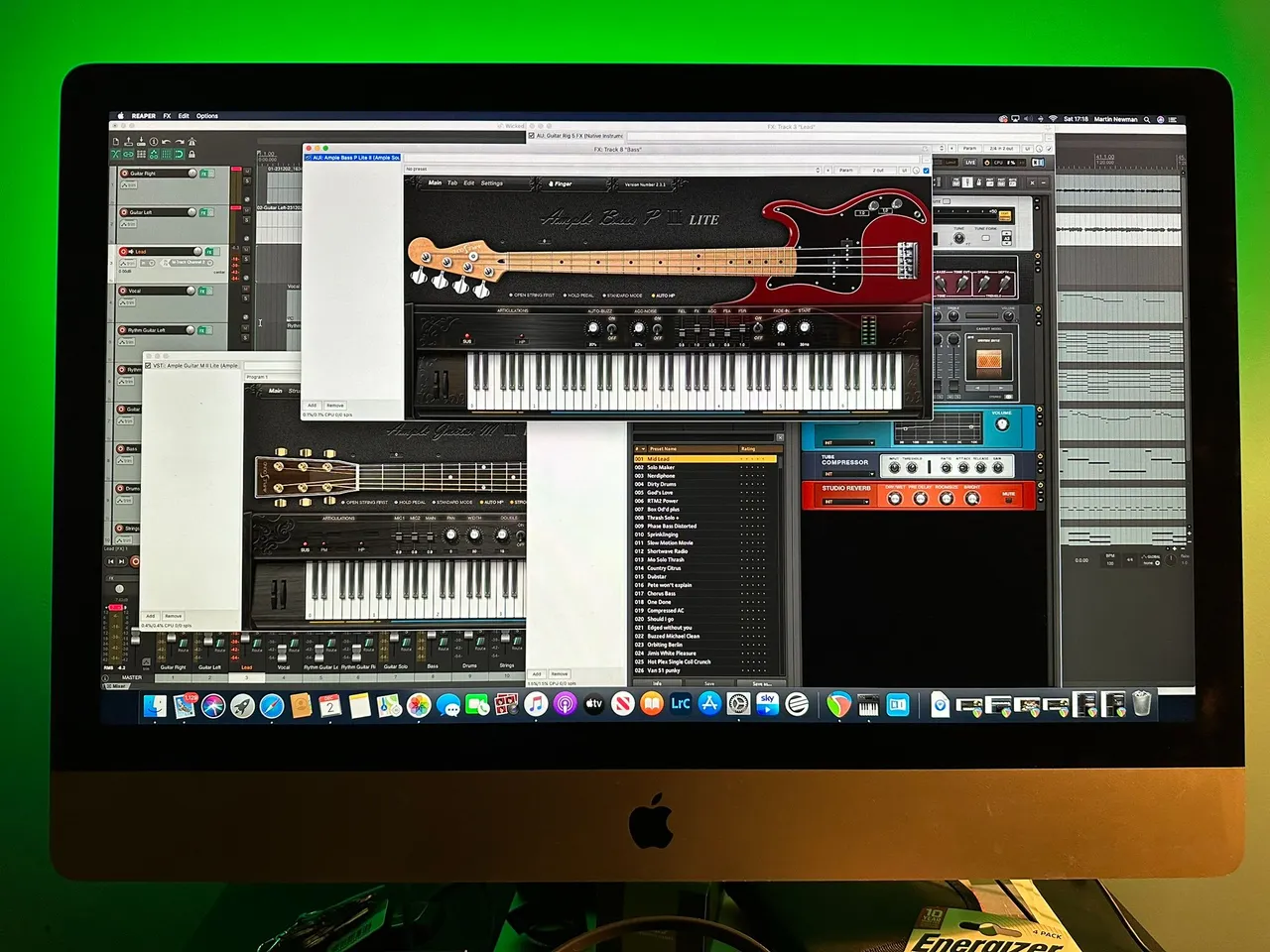Mute the Guitar Right track
The image size is (1270, 952).
[247, 171]
